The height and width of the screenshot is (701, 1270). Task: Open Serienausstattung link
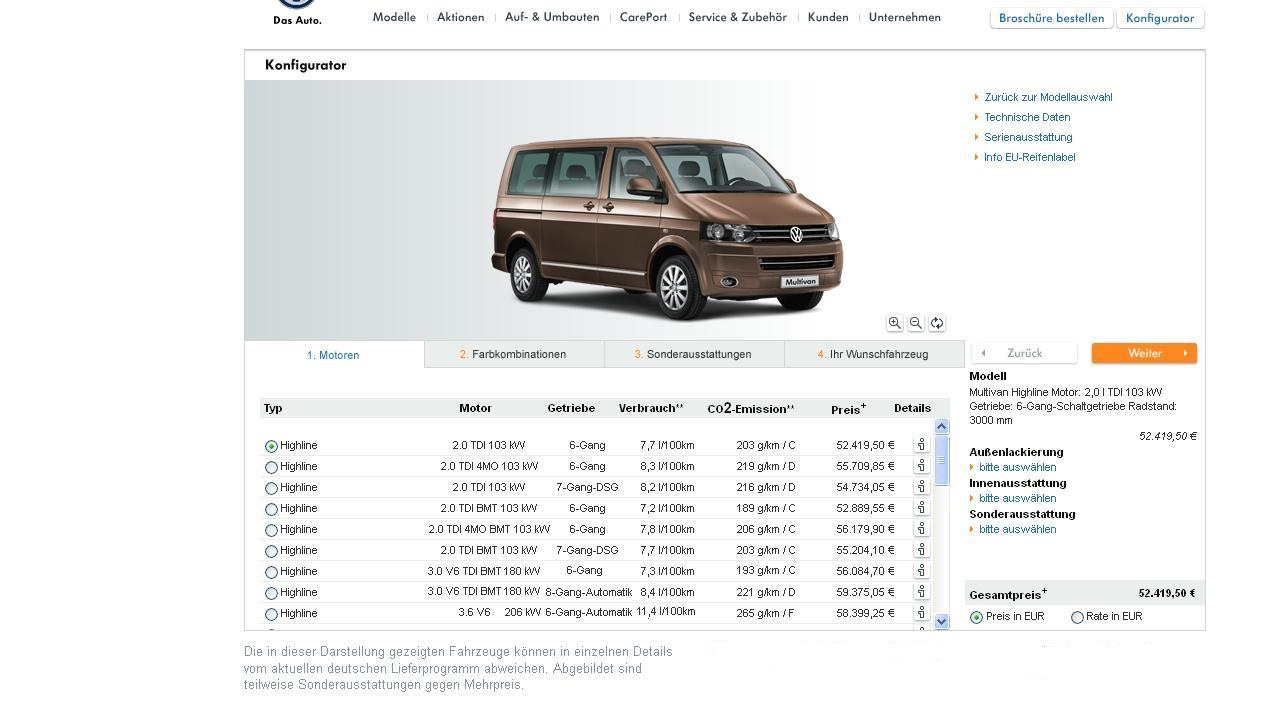[x=1028, y=137]
